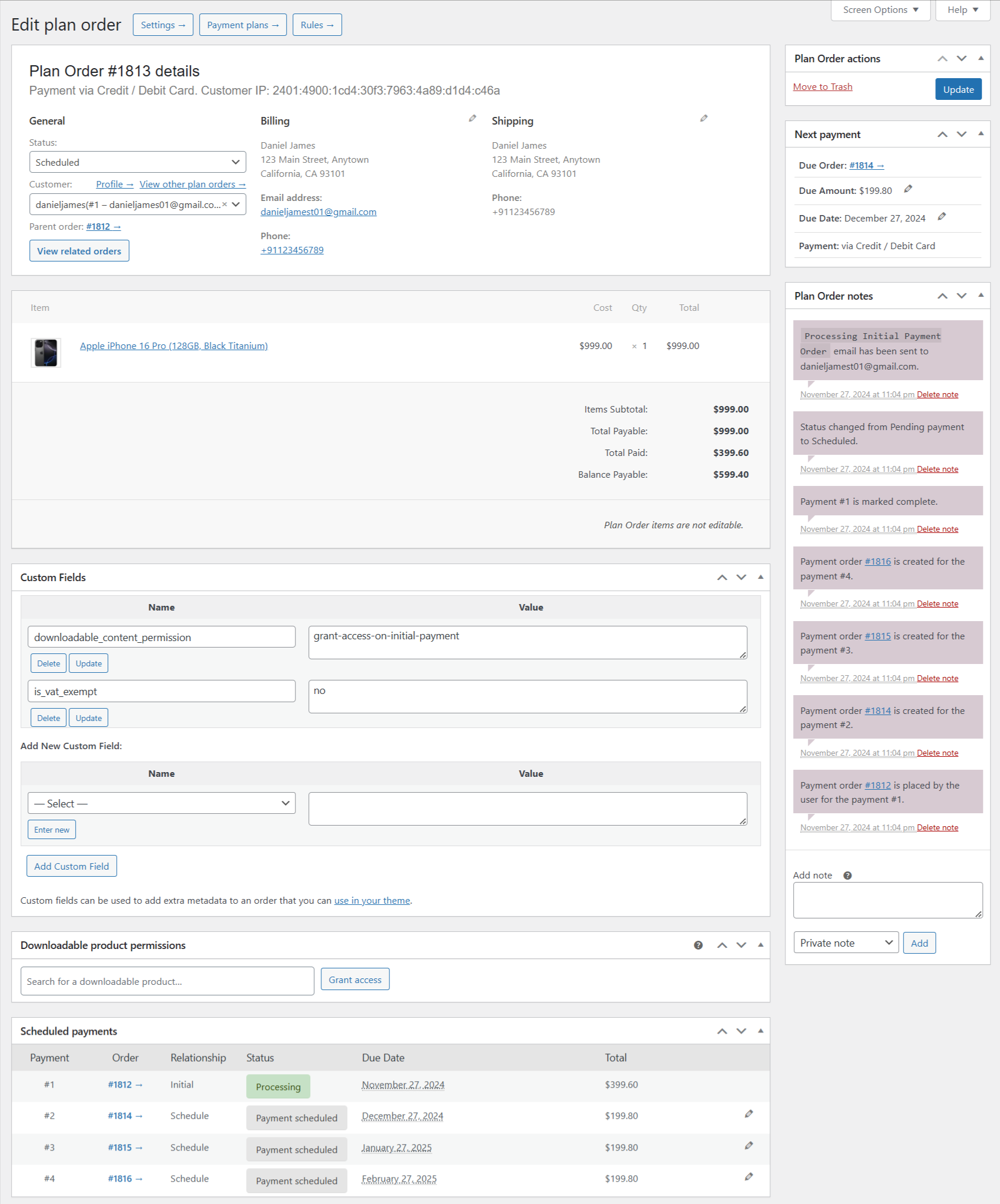Move Plan Order actions panel down
Image resolution: width=1000 pixels, height=1204 pixels.
[x=962, y=58]
